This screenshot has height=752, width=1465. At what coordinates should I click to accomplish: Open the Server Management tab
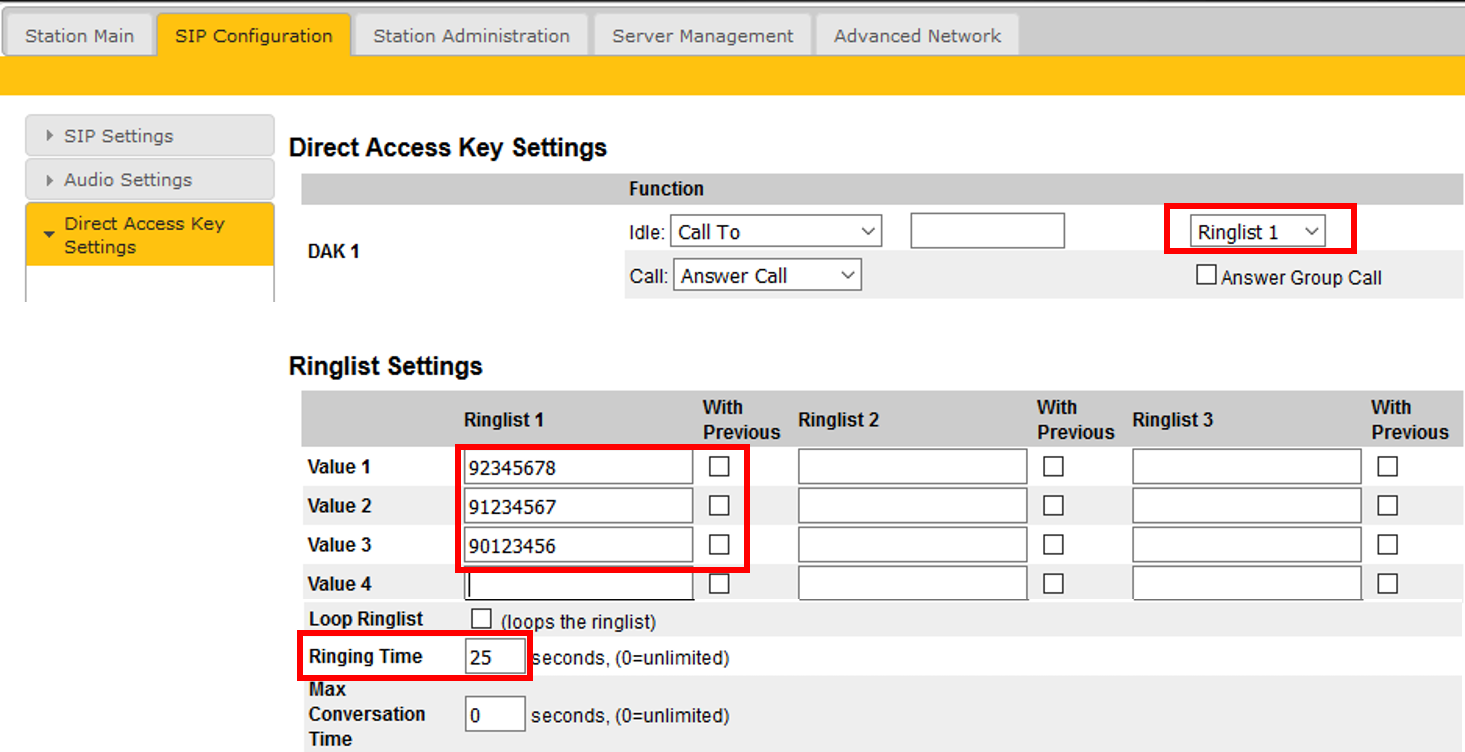702,36
